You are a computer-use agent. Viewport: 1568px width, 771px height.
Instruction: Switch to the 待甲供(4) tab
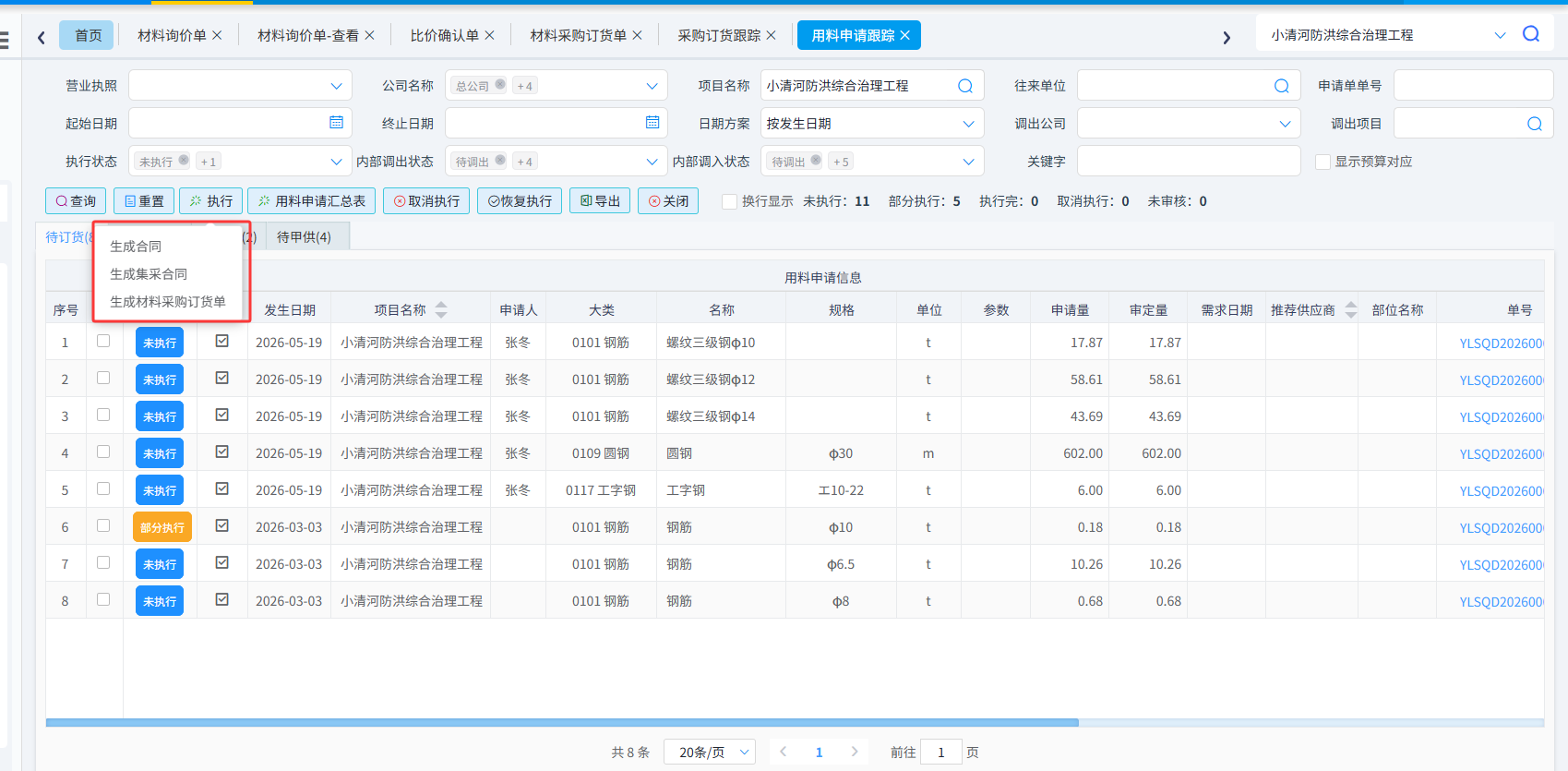click(x=304, y=237)
